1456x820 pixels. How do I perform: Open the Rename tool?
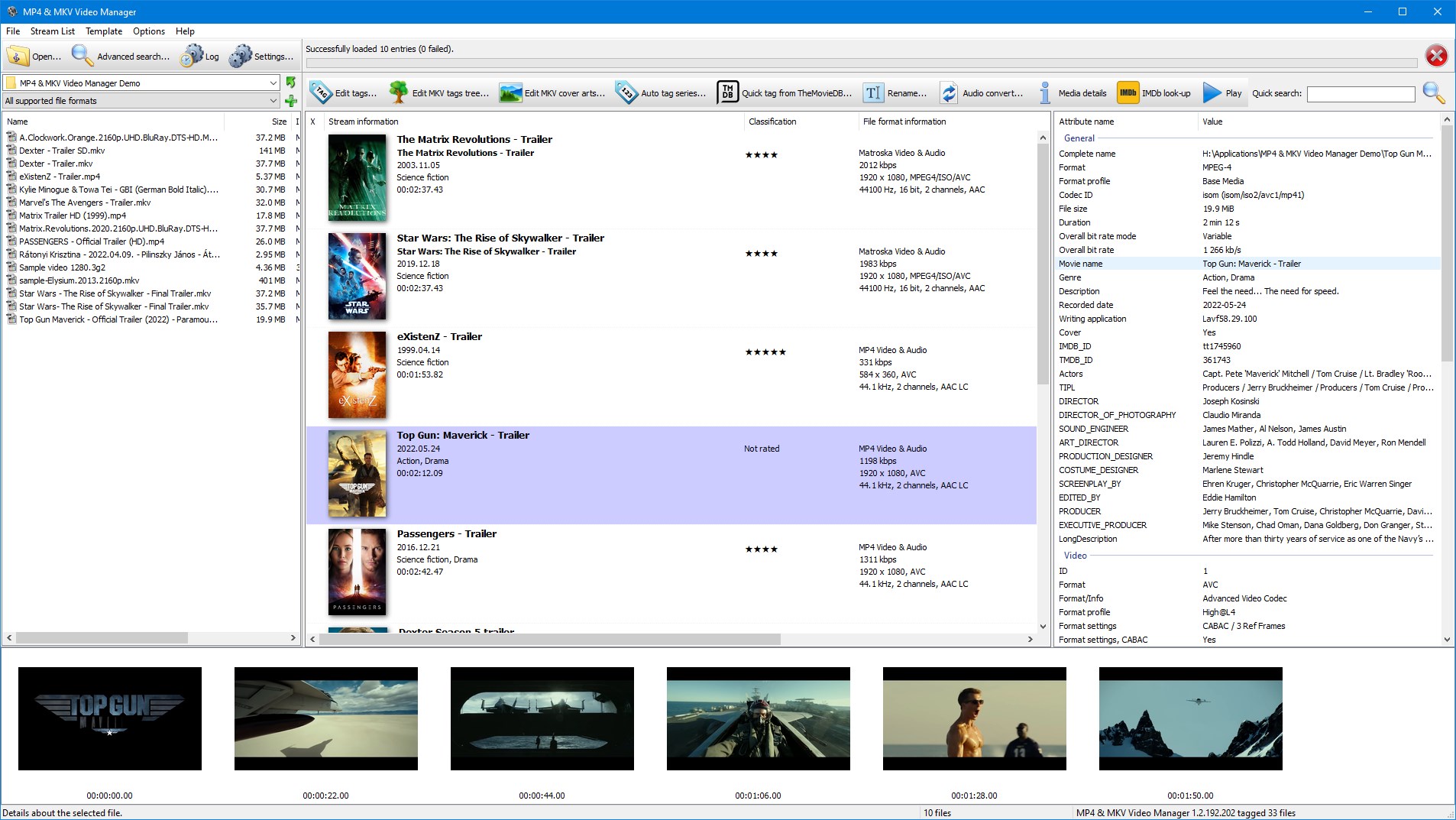(x=895, y=93)
